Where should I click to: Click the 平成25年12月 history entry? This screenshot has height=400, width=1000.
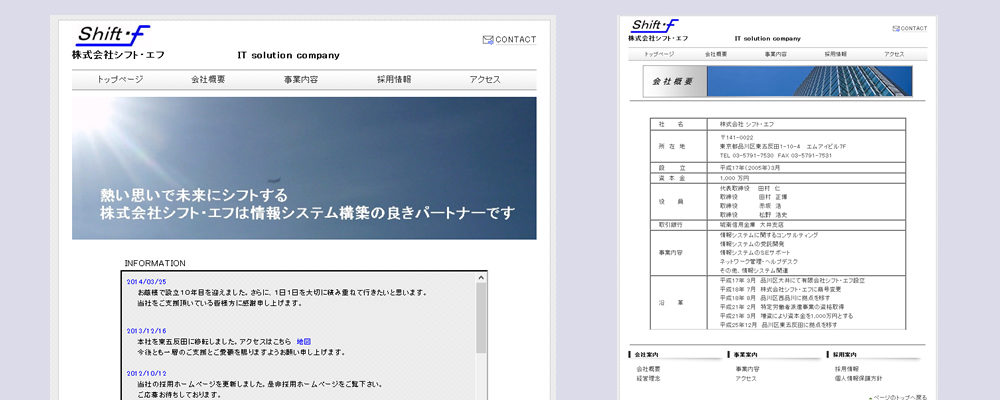click(x=778, y=325)
